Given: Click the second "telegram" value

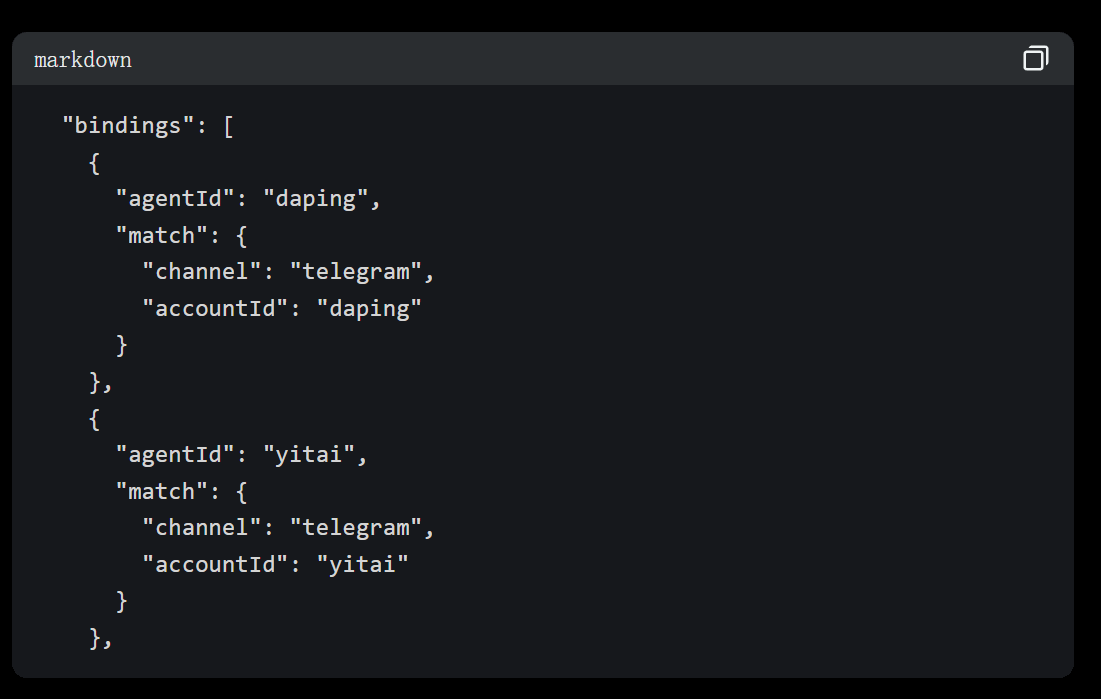Looking at the screenshot, I should (356, 528).
